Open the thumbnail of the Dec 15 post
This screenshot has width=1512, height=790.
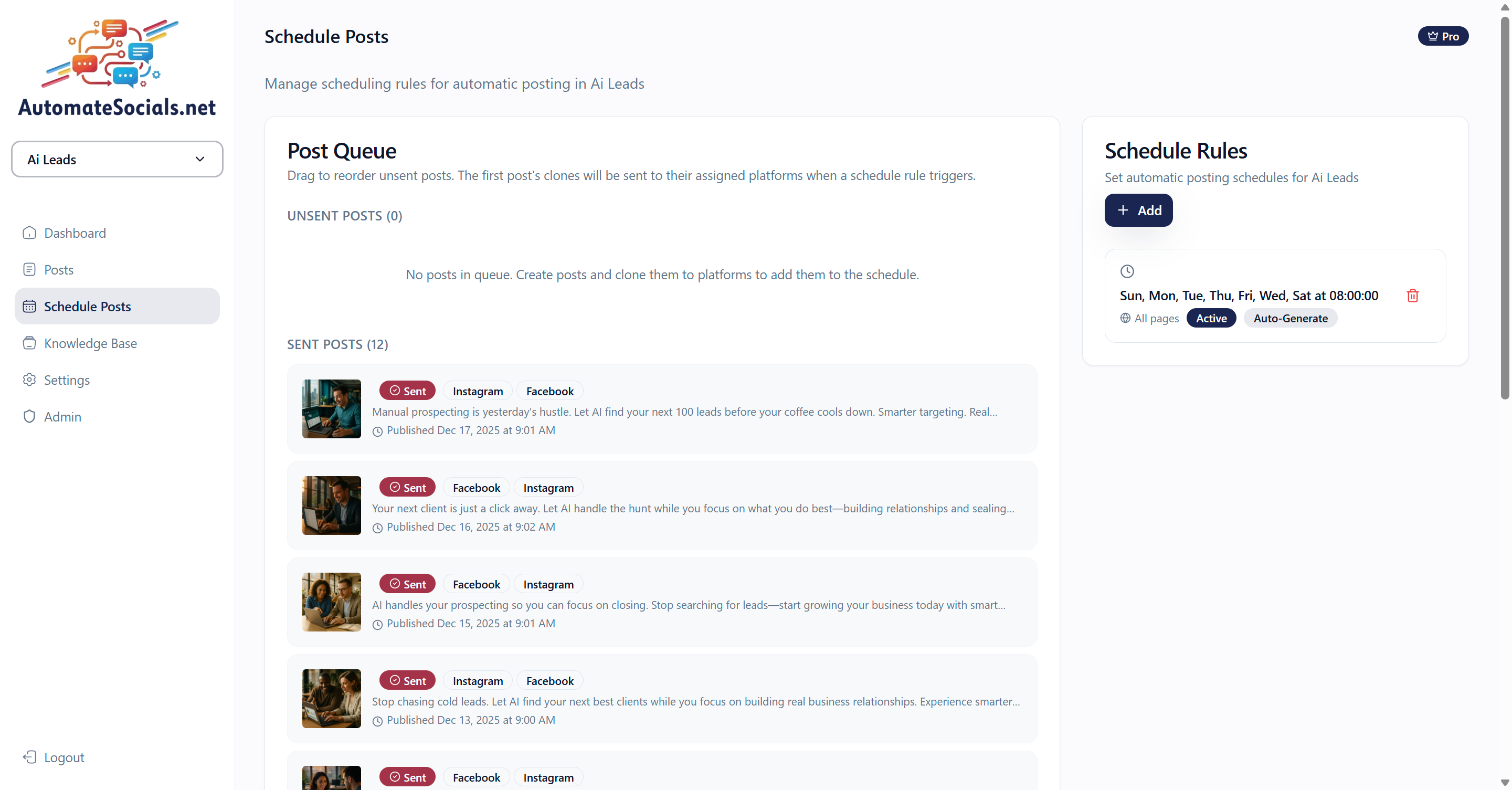331,602
